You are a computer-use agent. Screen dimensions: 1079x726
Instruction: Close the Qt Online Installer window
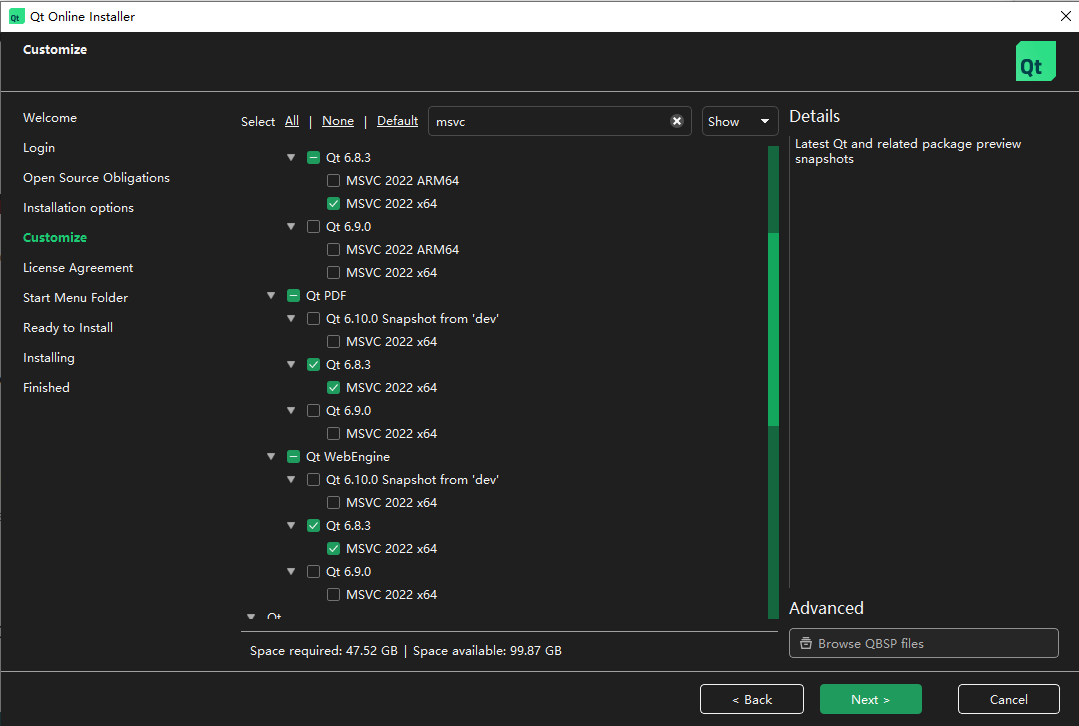point(1065,16)
